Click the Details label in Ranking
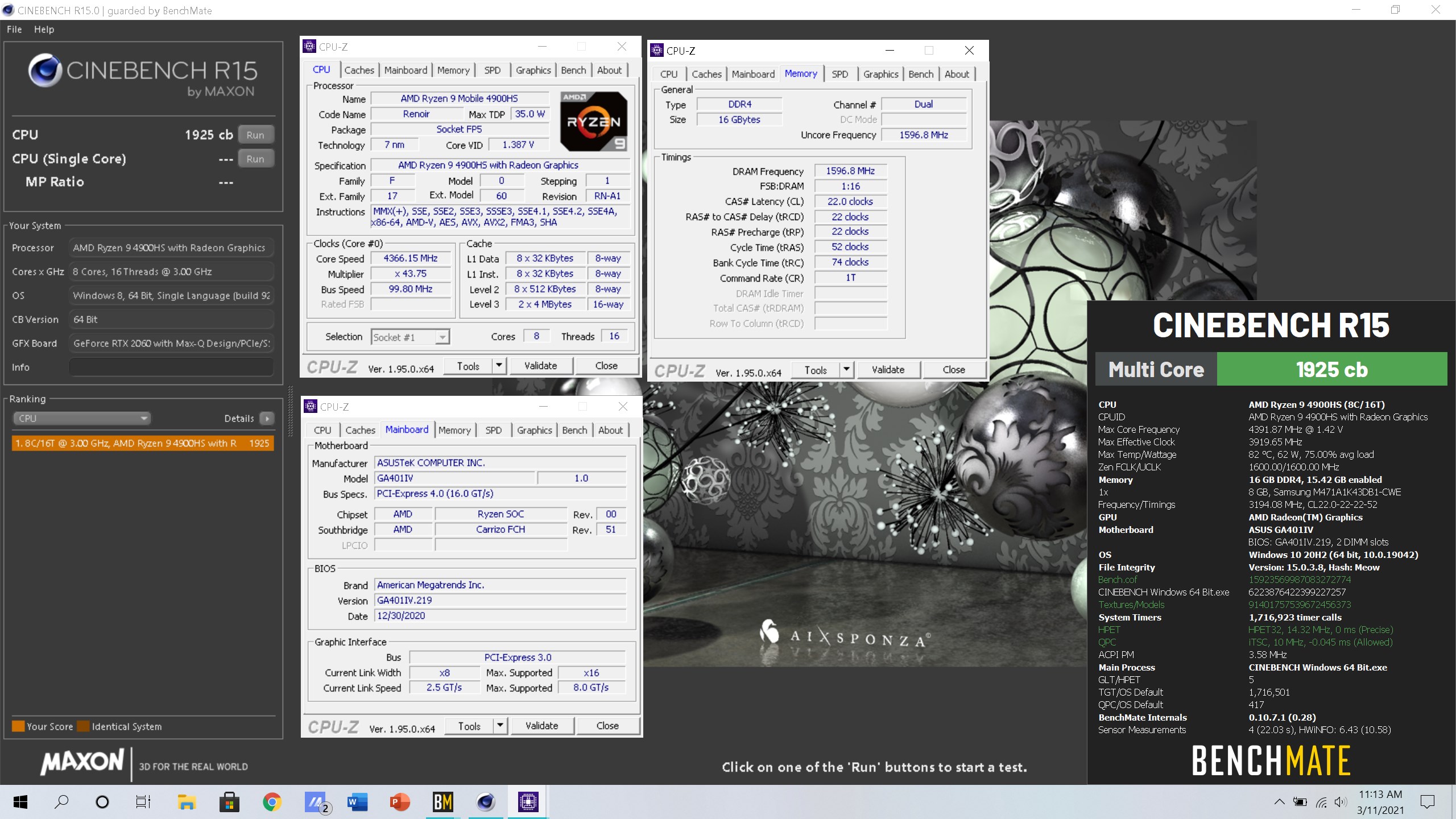 [239, 419]
